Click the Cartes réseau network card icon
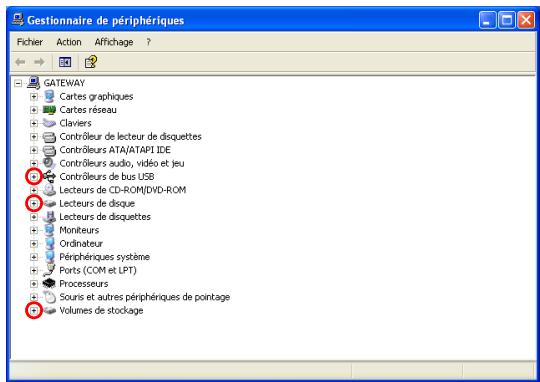The image size is (540, 382). click(49, 110)
